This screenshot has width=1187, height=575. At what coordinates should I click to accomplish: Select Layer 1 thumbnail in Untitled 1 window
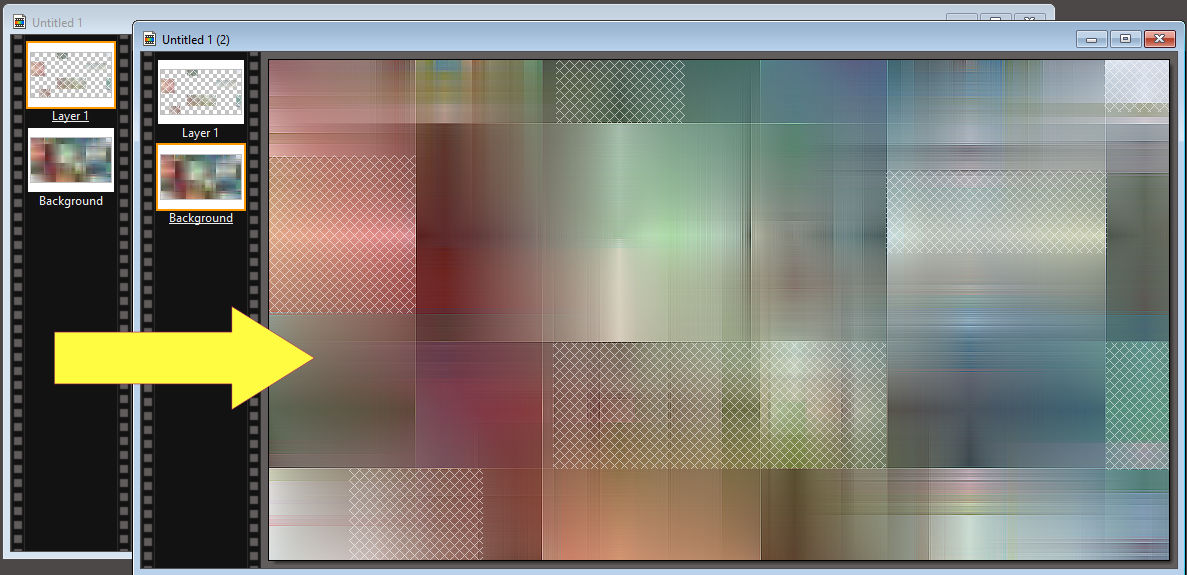tap(71, 75)
